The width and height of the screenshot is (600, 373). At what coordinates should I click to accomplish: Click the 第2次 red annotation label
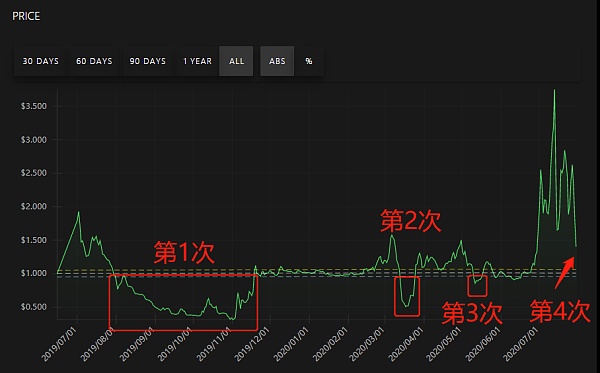pos(411,221)
